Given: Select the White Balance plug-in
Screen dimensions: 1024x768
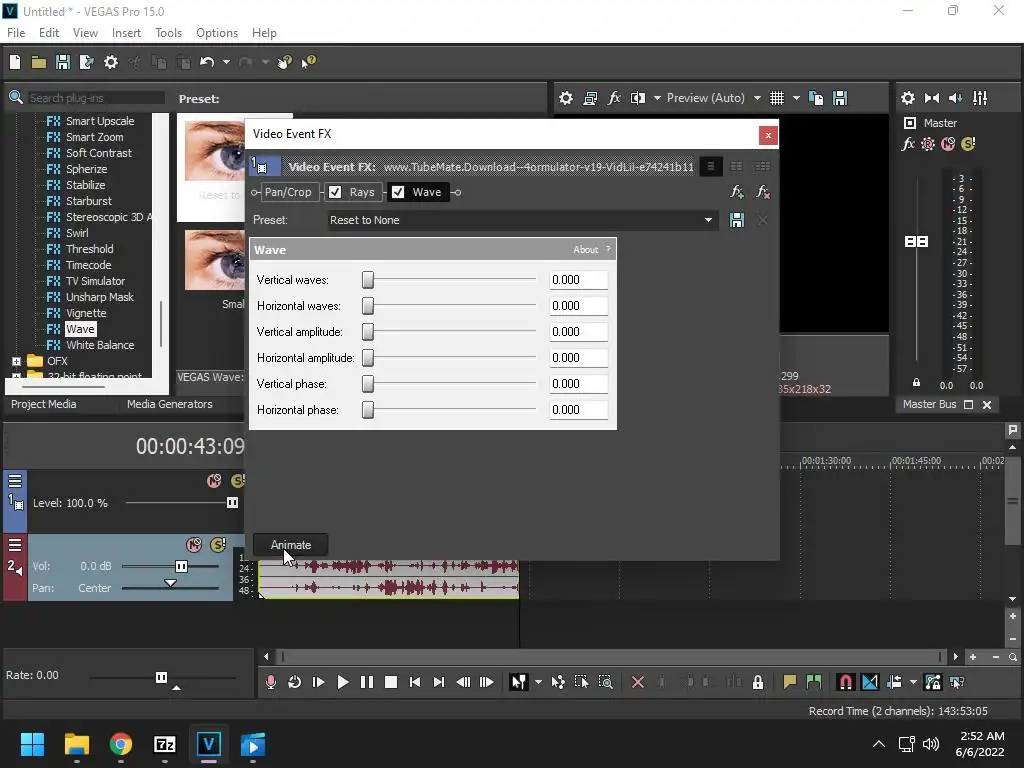Looking at the screenshot, I should (x=100, y=345).
